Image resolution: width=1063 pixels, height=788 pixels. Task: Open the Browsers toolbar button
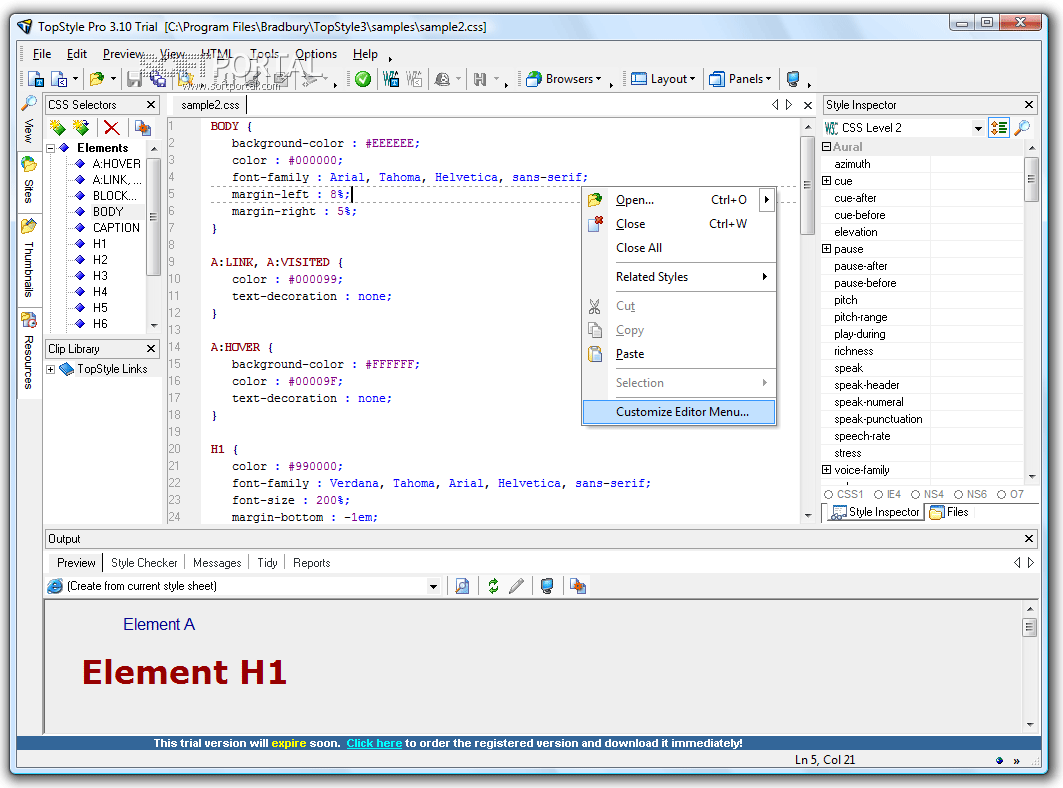click(565, 79)
